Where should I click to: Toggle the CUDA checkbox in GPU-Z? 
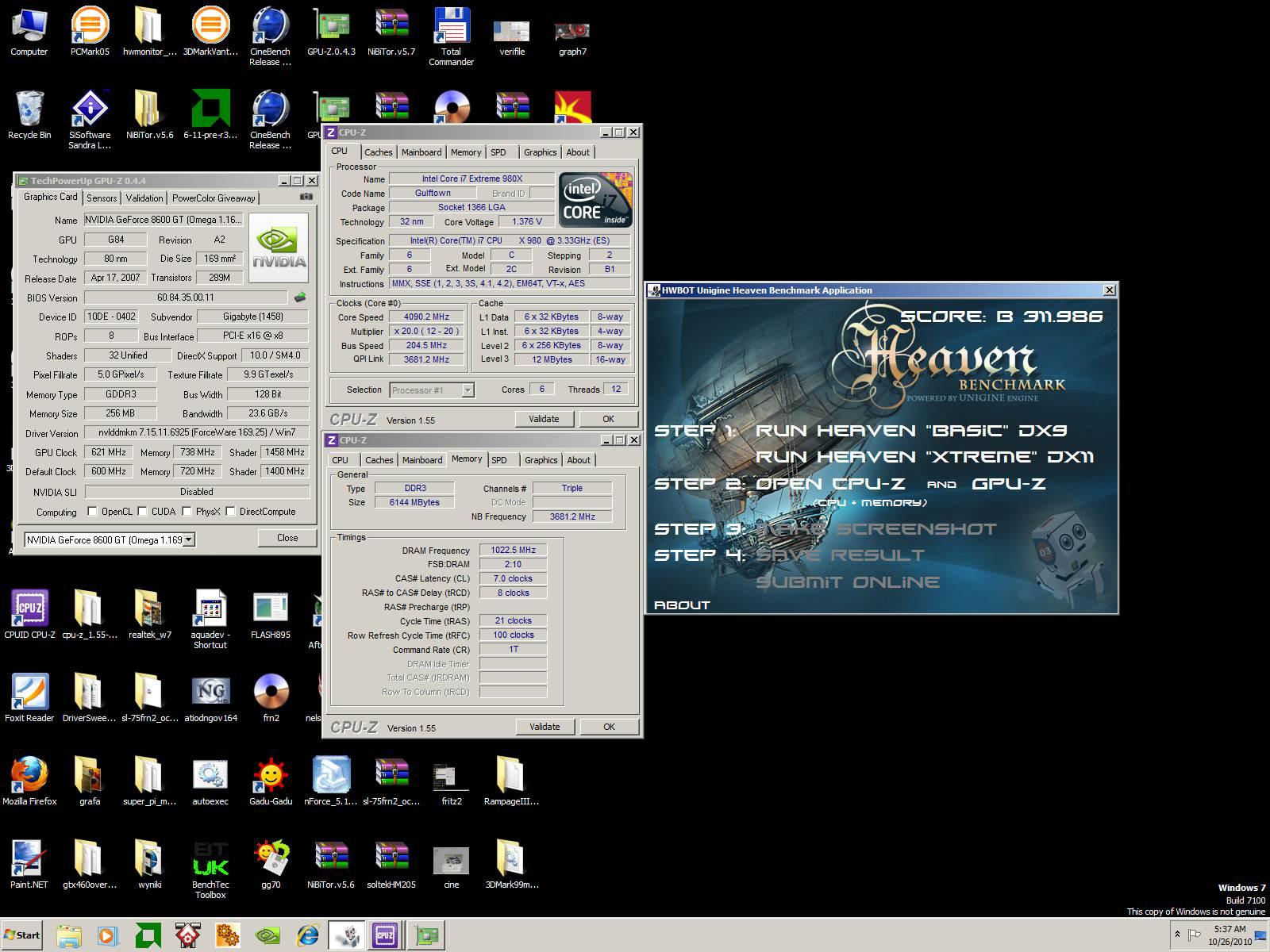(142, 512)
